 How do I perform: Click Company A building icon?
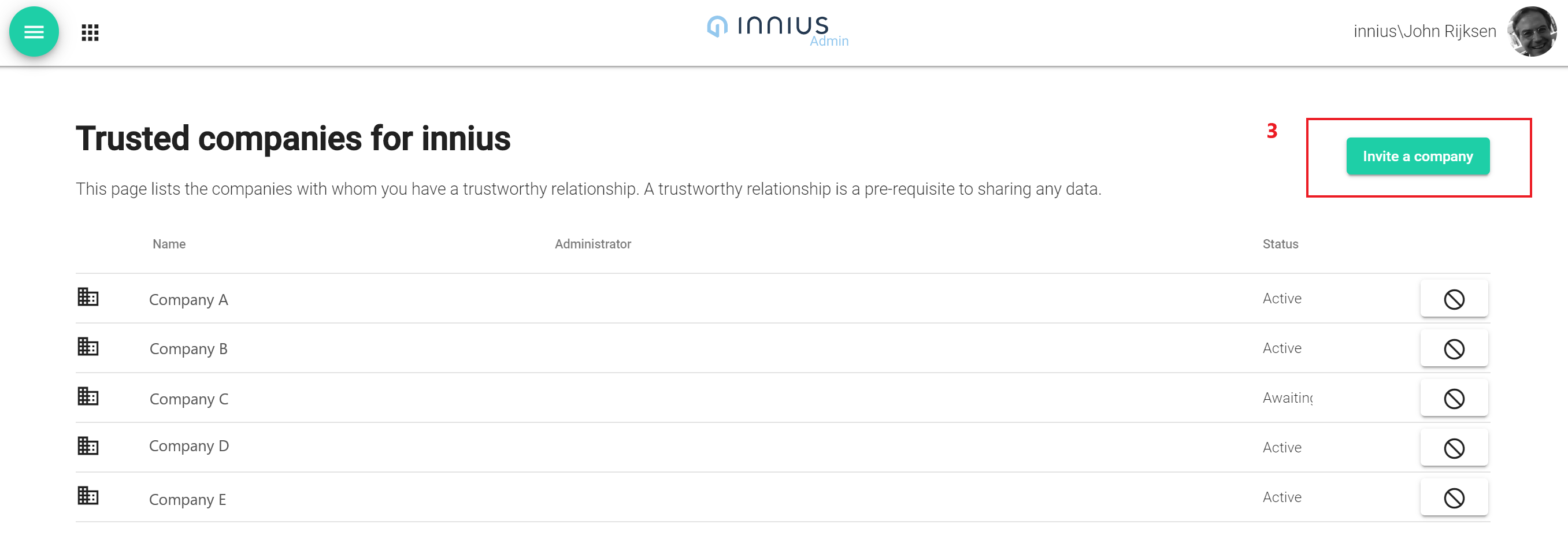pyautogui.click(x=88, y=297)
